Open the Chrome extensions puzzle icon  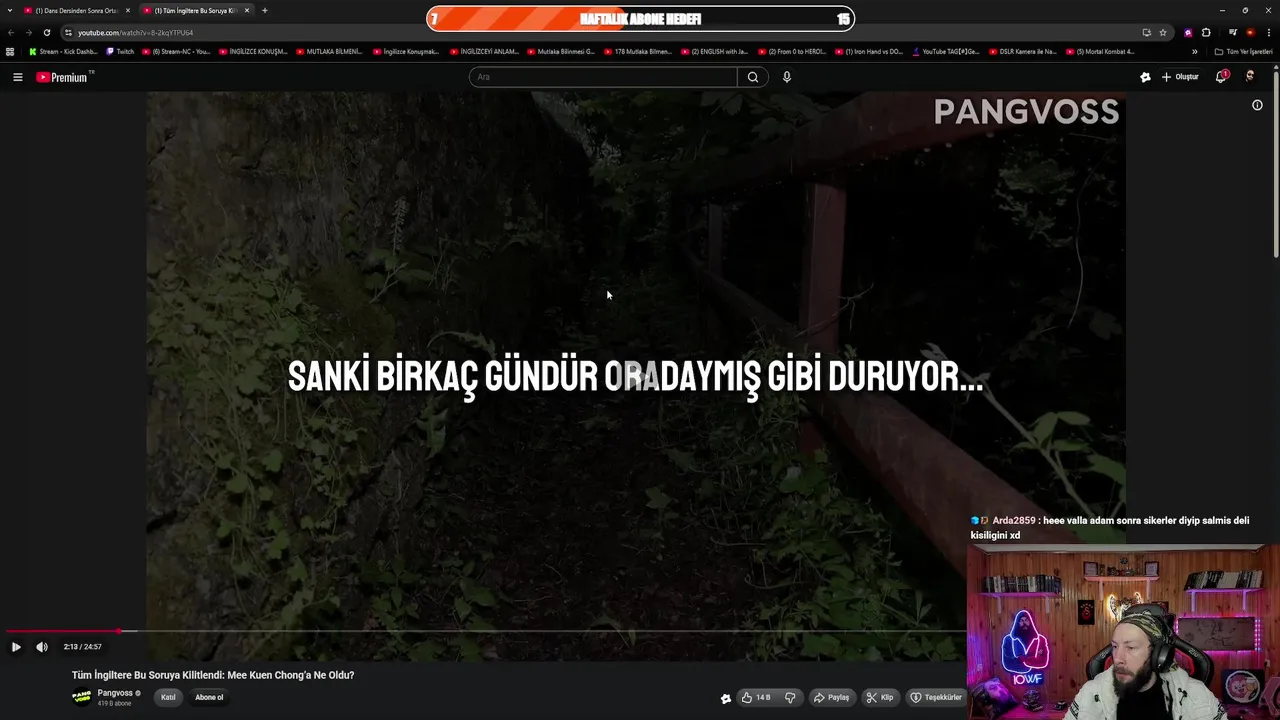[1206, 32]
